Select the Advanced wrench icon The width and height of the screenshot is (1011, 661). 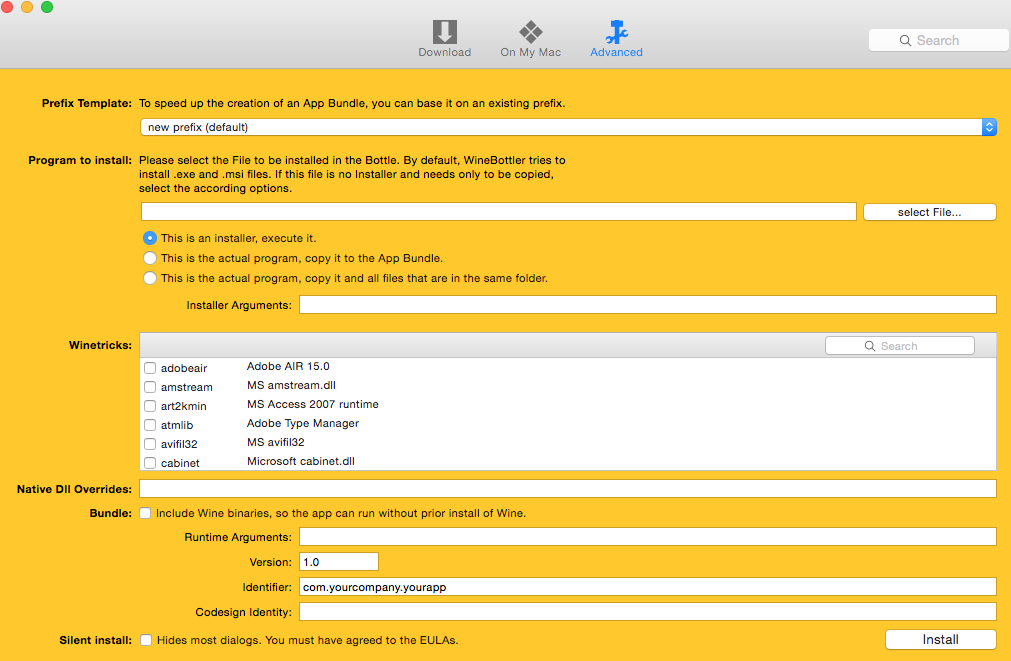coord(616,32)
